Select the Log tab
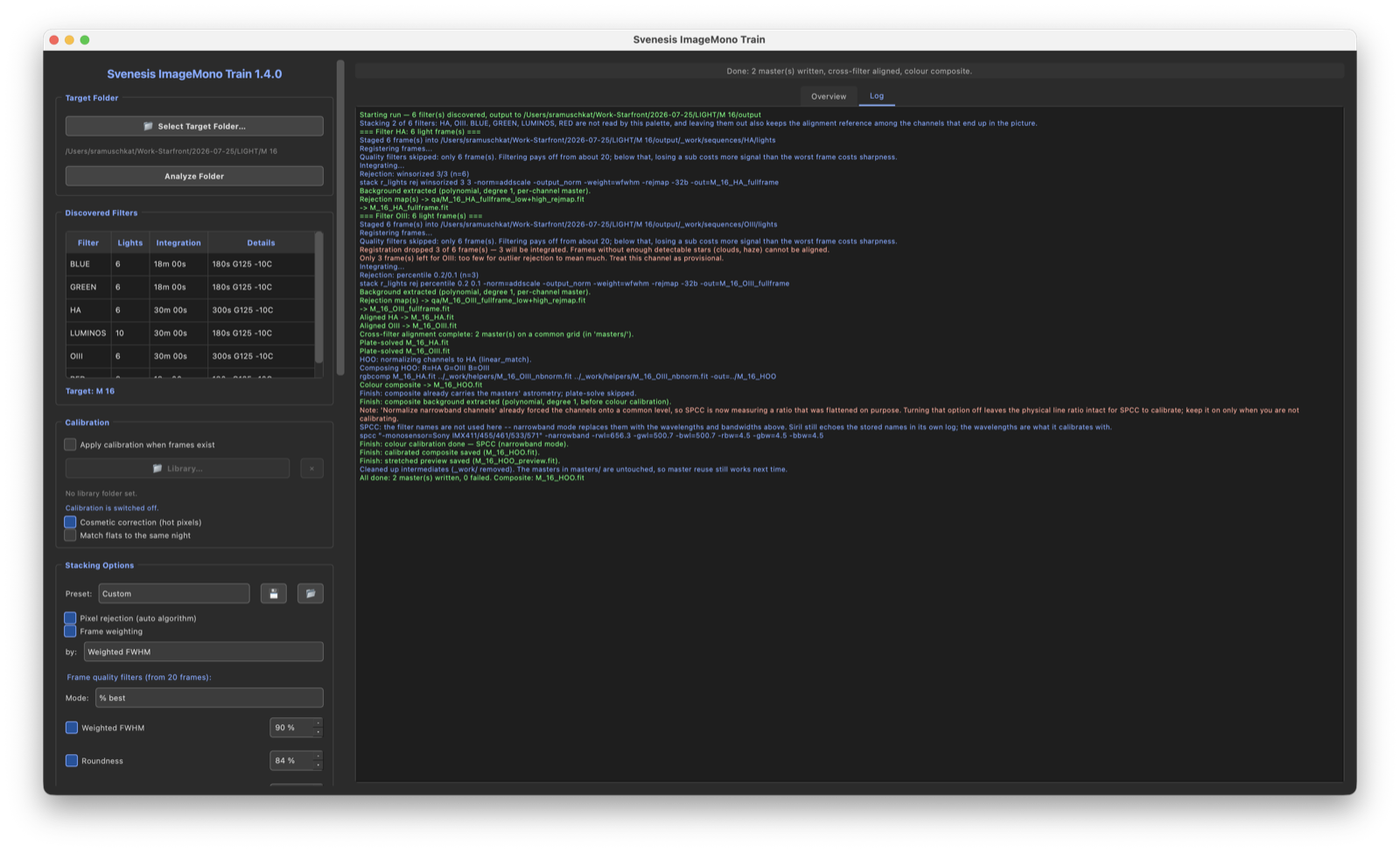 pos(877,96)
